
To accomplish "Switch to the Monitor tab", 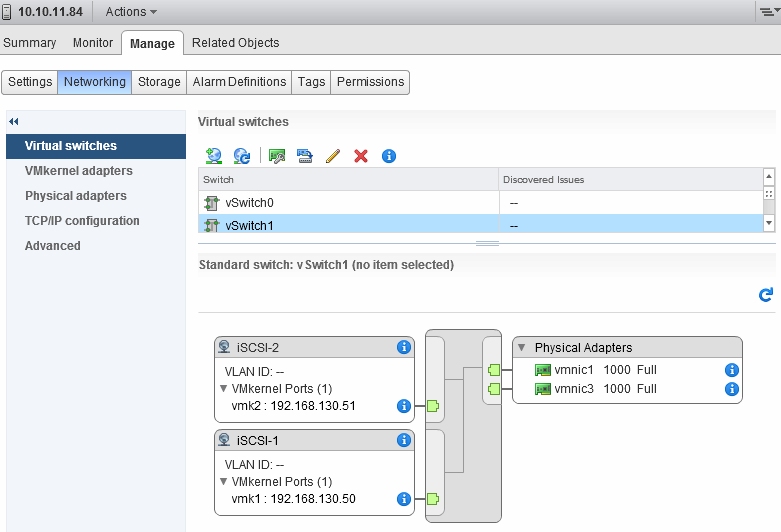I will pos(93,43).
